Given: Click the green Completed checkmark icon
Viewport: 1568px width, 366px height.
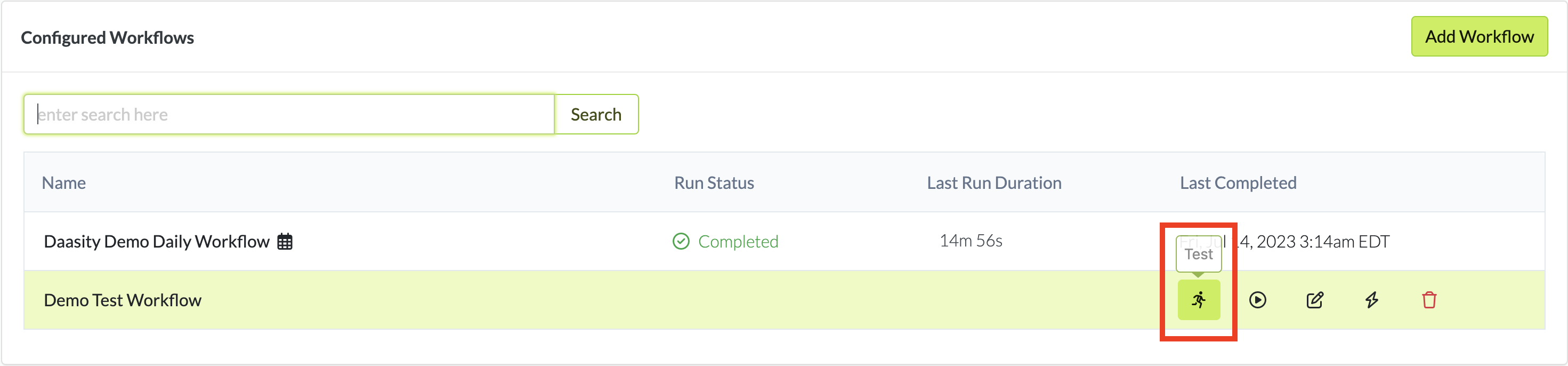Looking at the screenshot, I should 681,242.
